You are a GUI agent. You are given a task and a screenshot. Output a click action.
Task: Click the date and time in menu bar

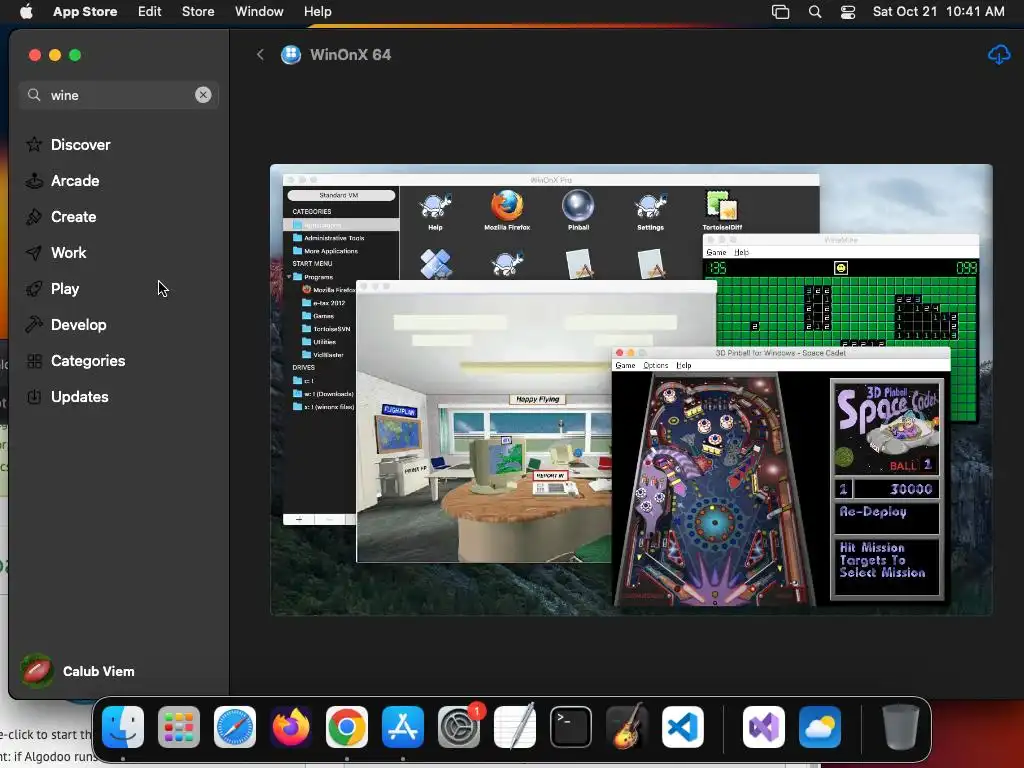coord(938,11)
